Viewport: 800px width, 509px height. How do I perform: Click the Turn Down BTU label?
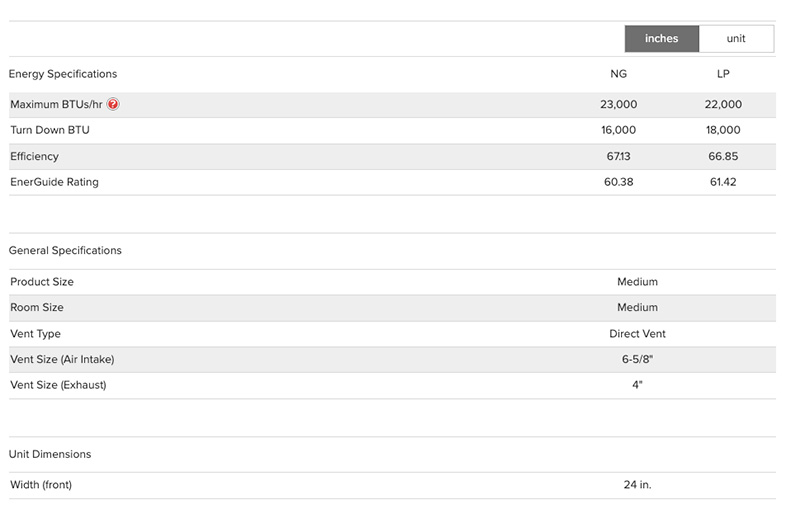(50, 130)
